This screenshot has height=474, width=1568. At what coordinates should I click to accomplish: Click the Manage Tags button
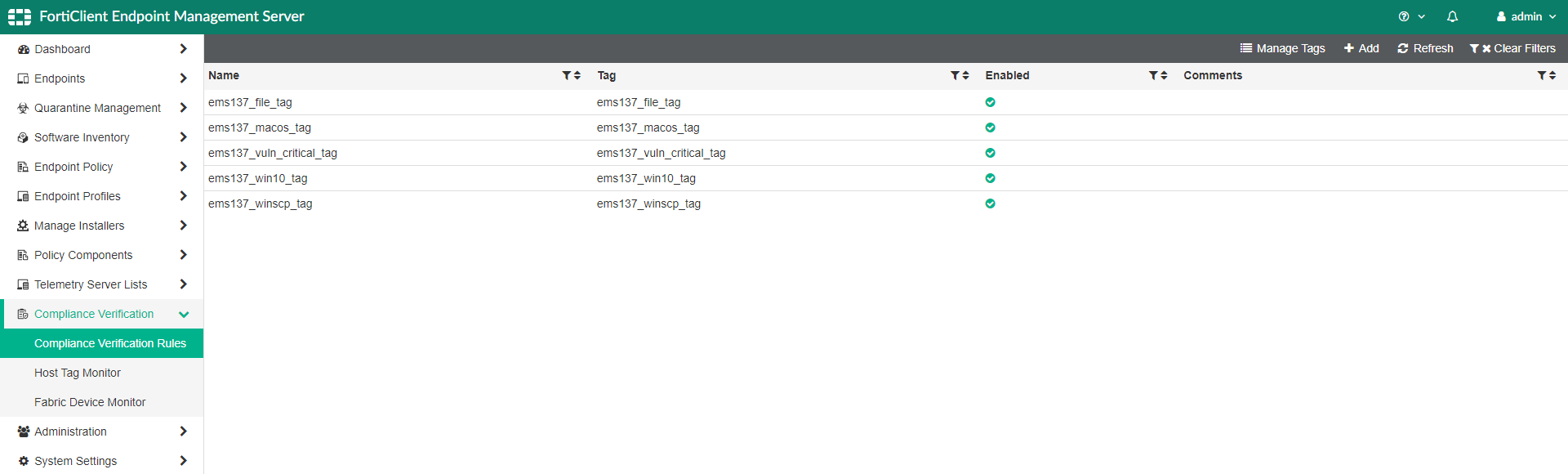click(x=1282, y=48)
